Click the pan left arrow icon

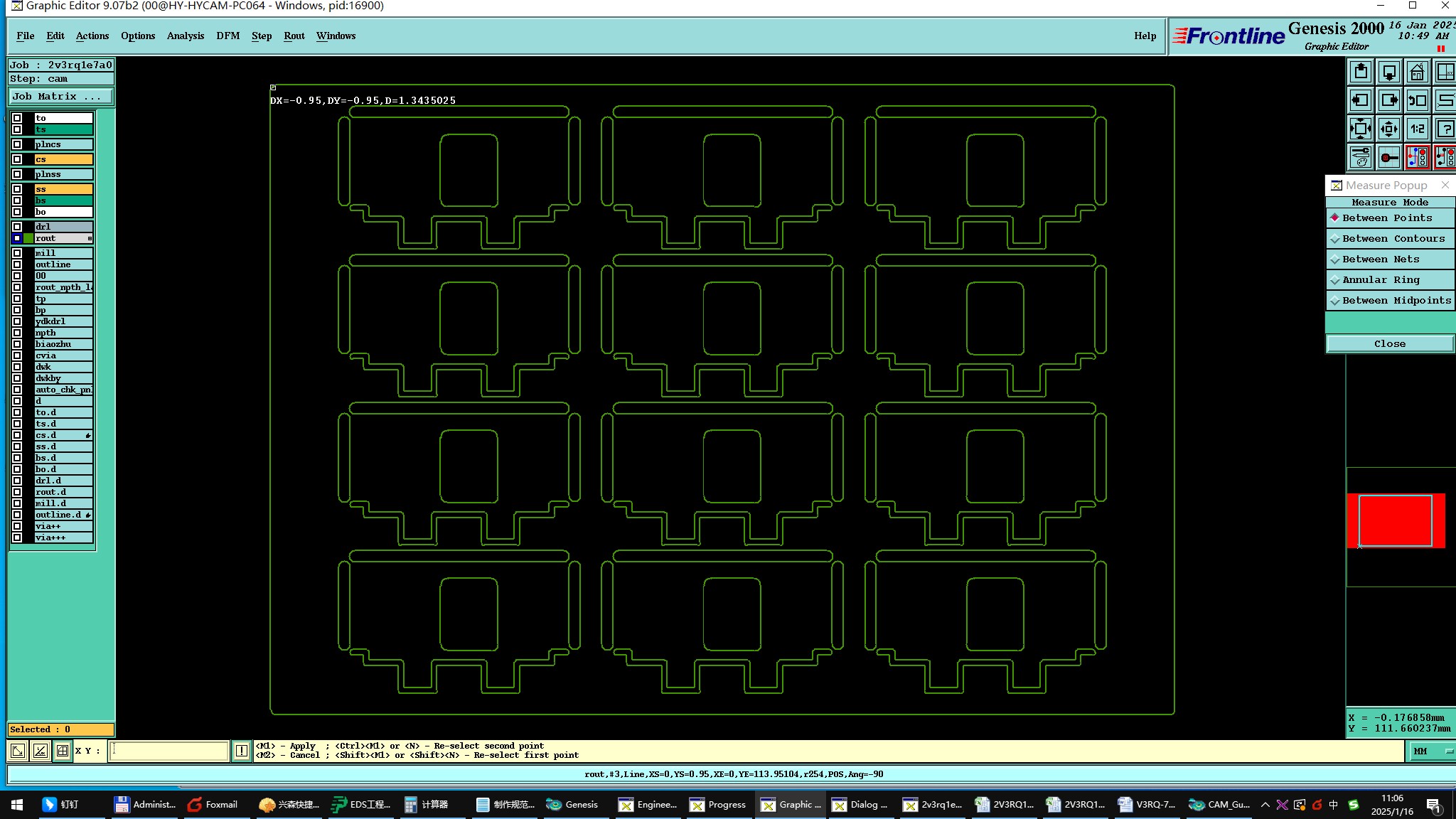[1360, 100]
